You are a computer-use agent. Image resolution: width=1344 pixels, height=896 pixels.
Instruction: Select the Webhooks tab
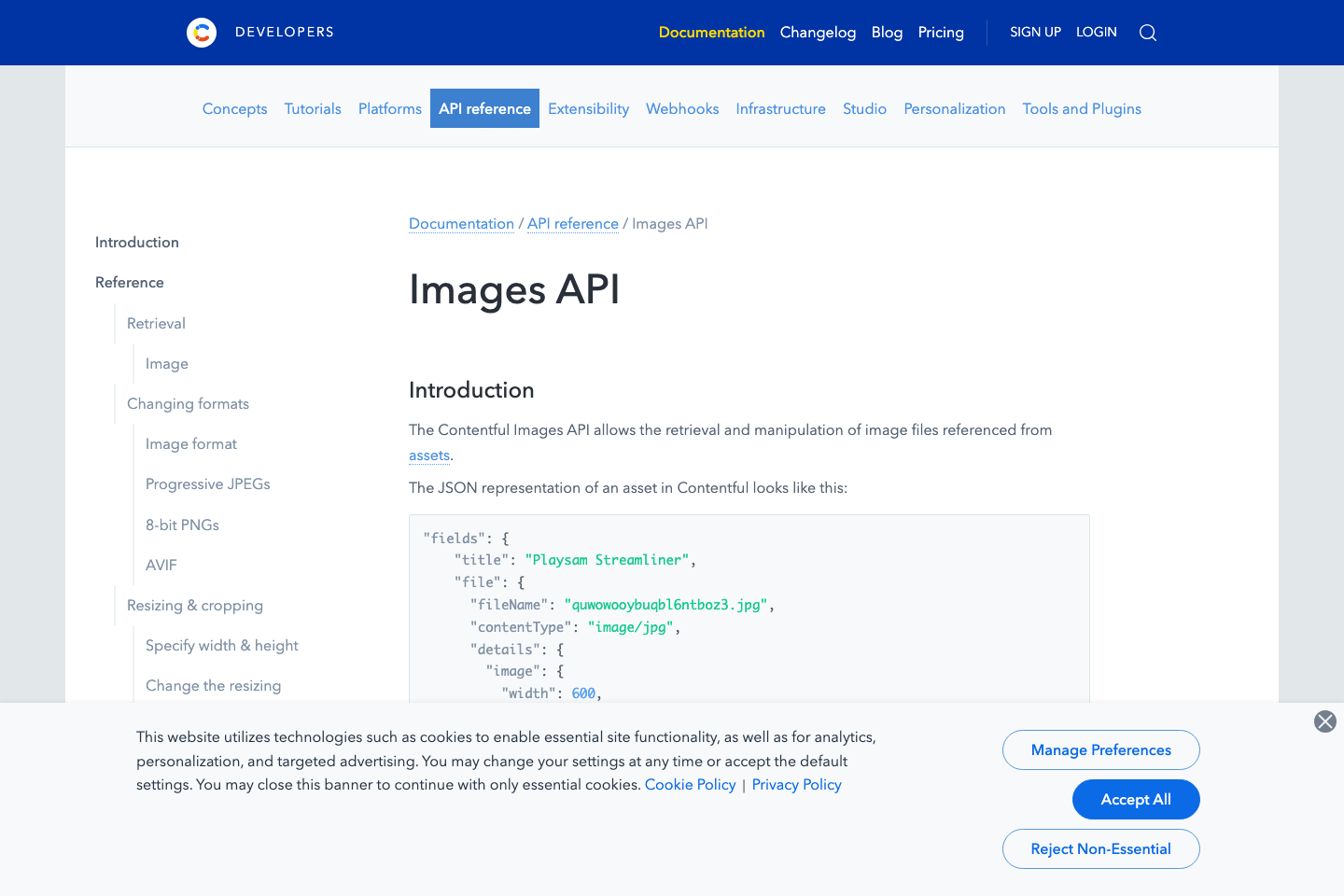pos(681,108)
